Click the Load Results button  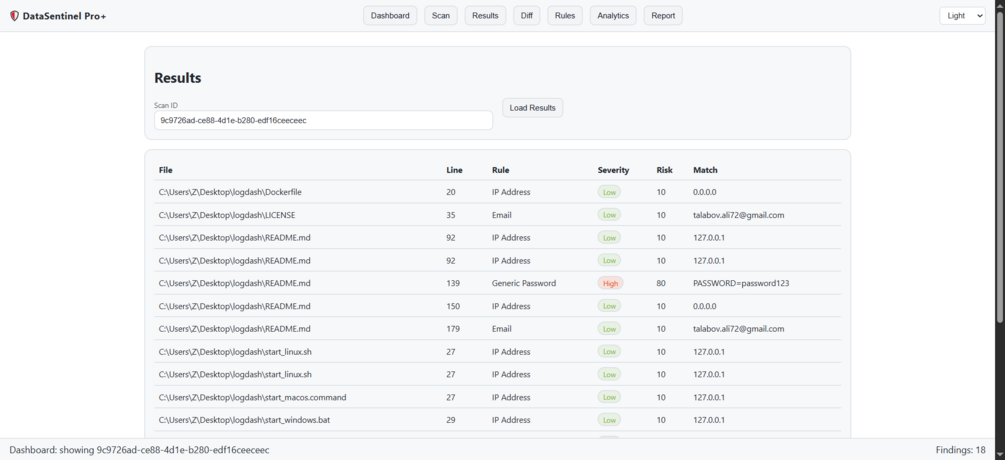coord(533,108)
